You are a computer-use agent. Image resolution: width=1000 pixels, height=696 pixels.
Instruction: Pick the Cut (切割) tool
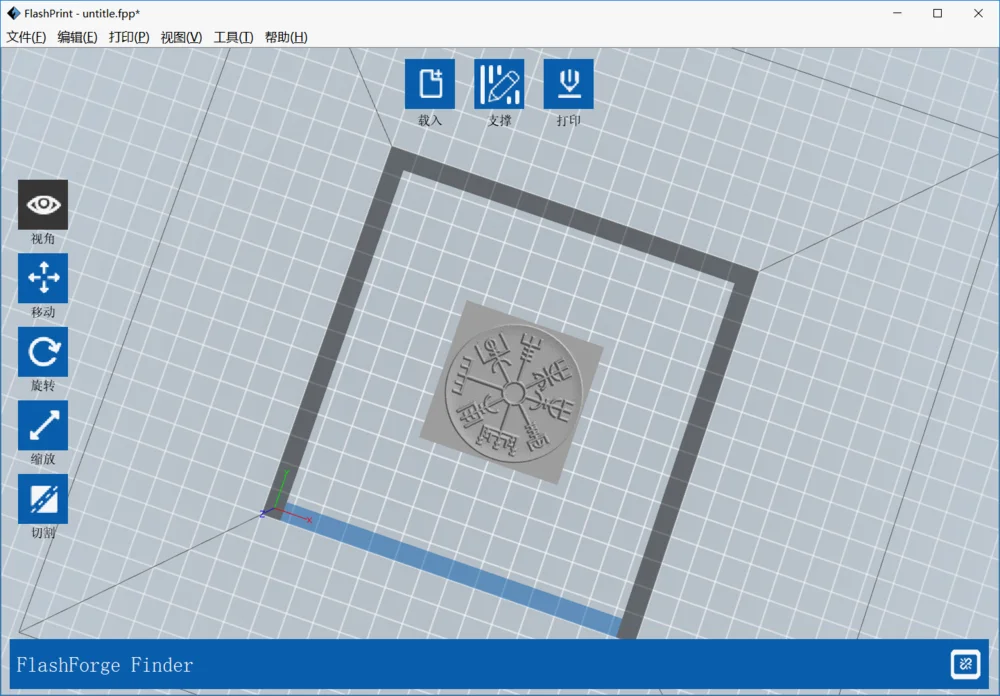(43, 499)
